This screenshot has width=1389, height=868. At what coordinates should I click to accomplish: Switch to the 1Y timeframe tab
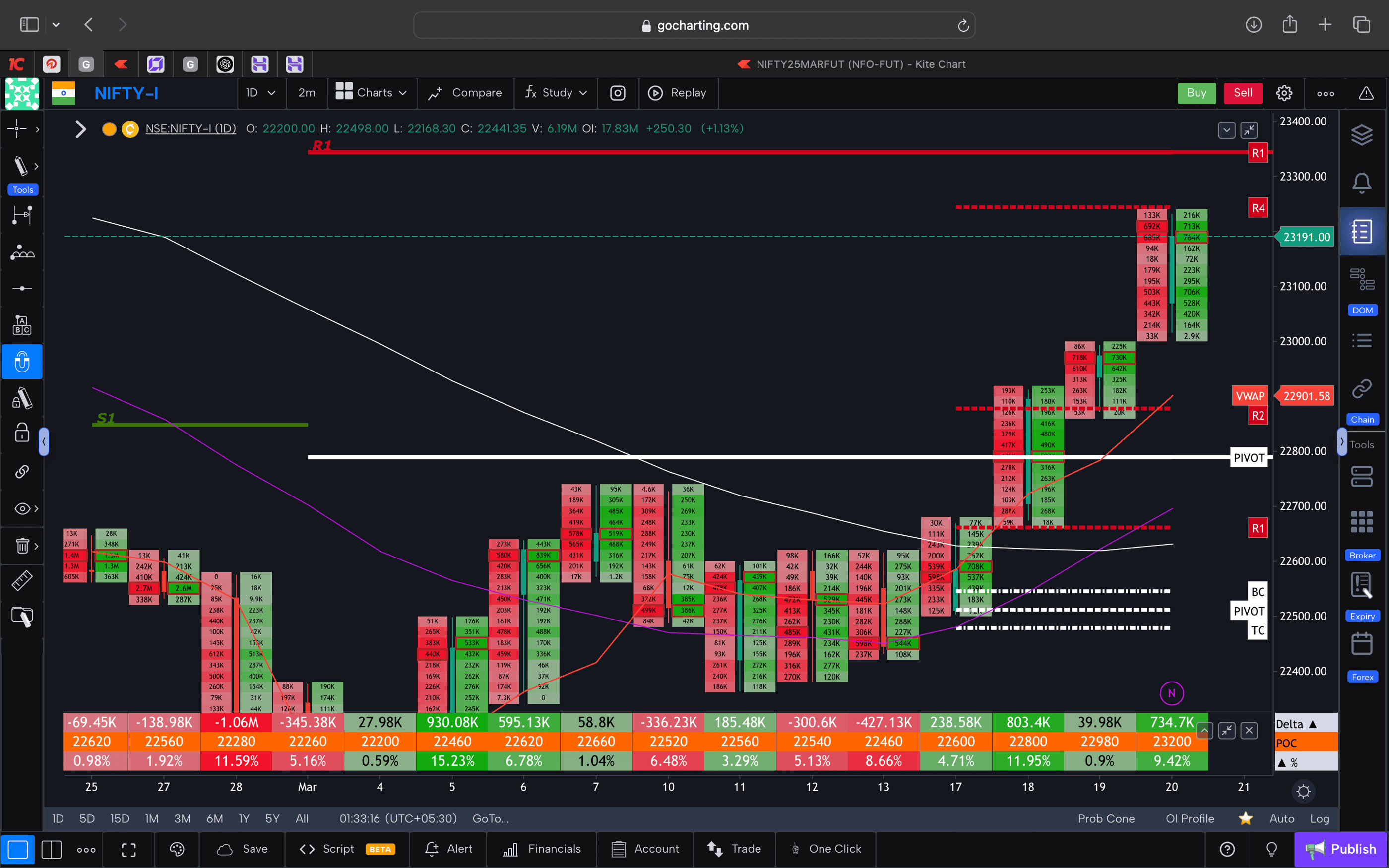point(244,818)
